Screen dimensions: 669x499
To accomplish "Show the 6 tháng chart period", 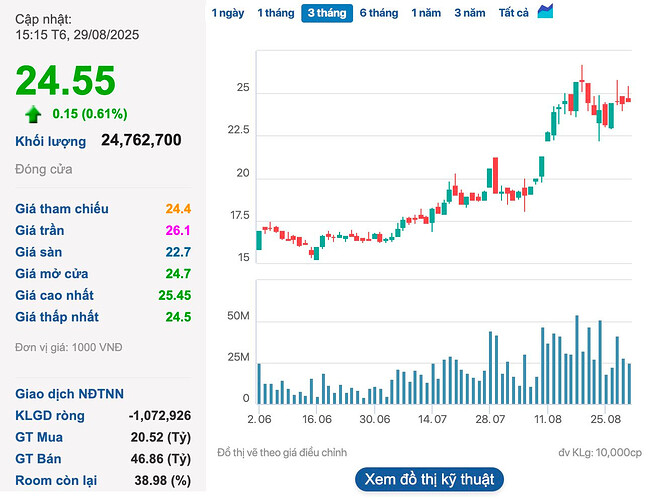I will pyautogui.click(x=378, y=13).
